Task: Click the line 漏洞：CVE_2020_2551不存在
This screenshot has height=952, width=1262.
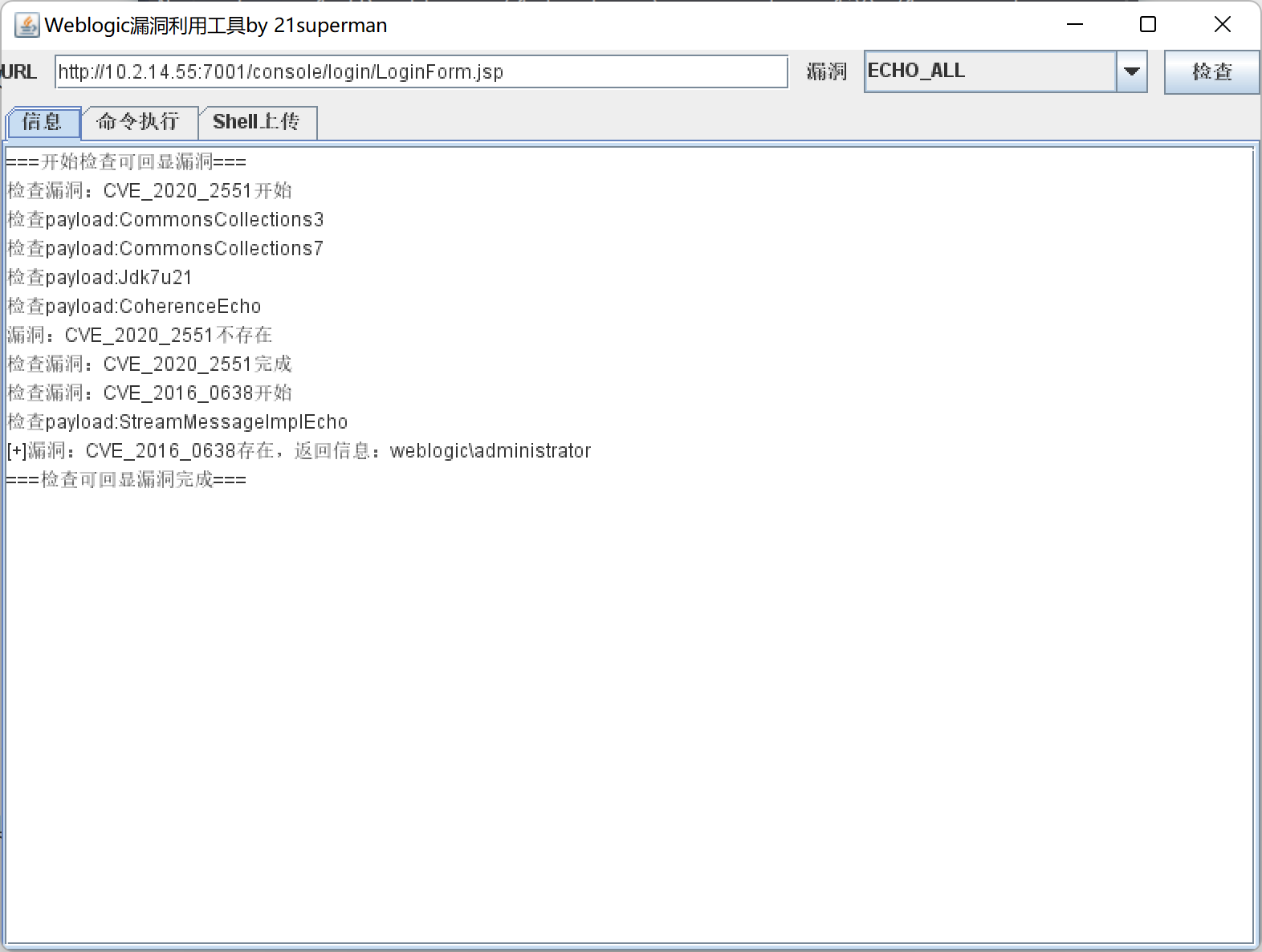Action: tap(140, 335)
